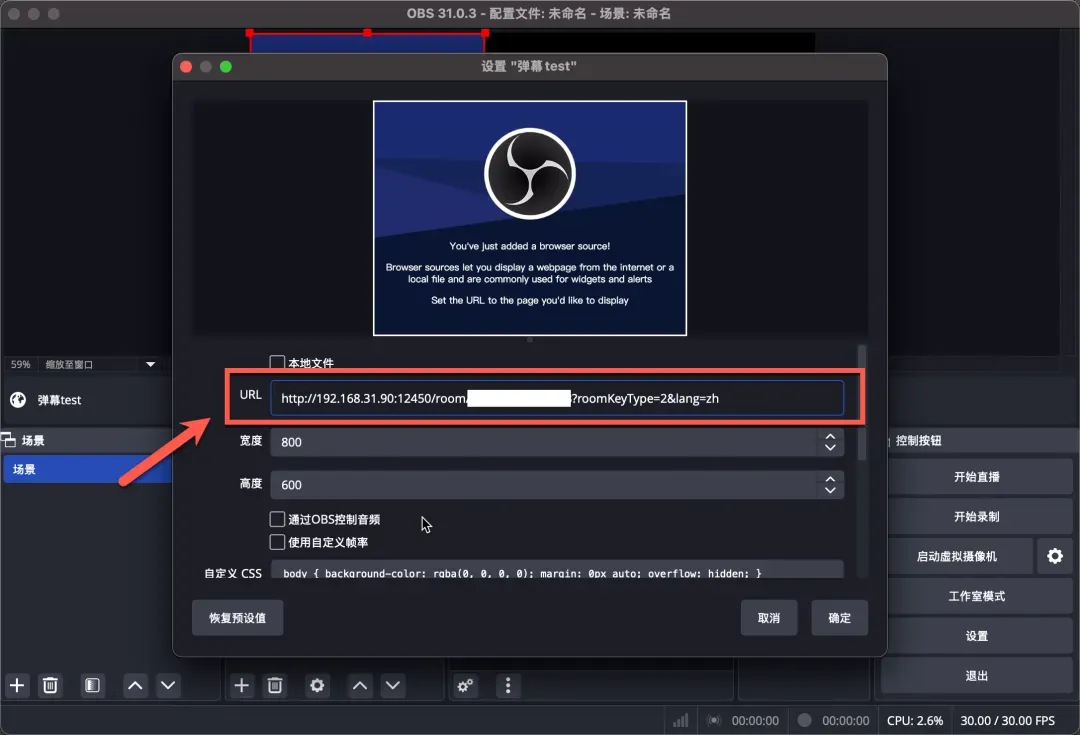
Task: Click the browser source preview image
Action: pyautogui.click(x=530, y=218)
